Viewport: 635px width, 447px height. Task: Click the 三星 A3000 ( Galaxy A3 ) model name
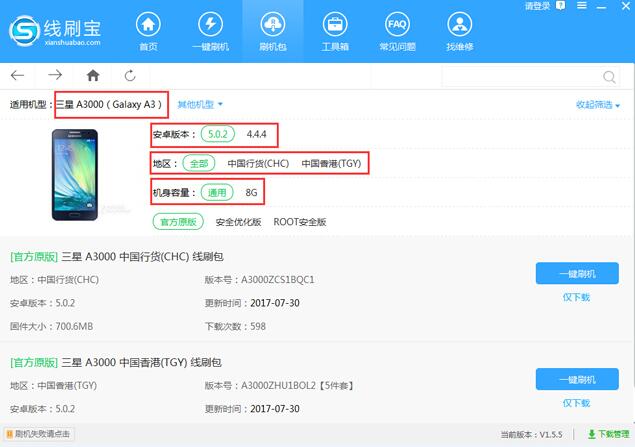[109, 104]
